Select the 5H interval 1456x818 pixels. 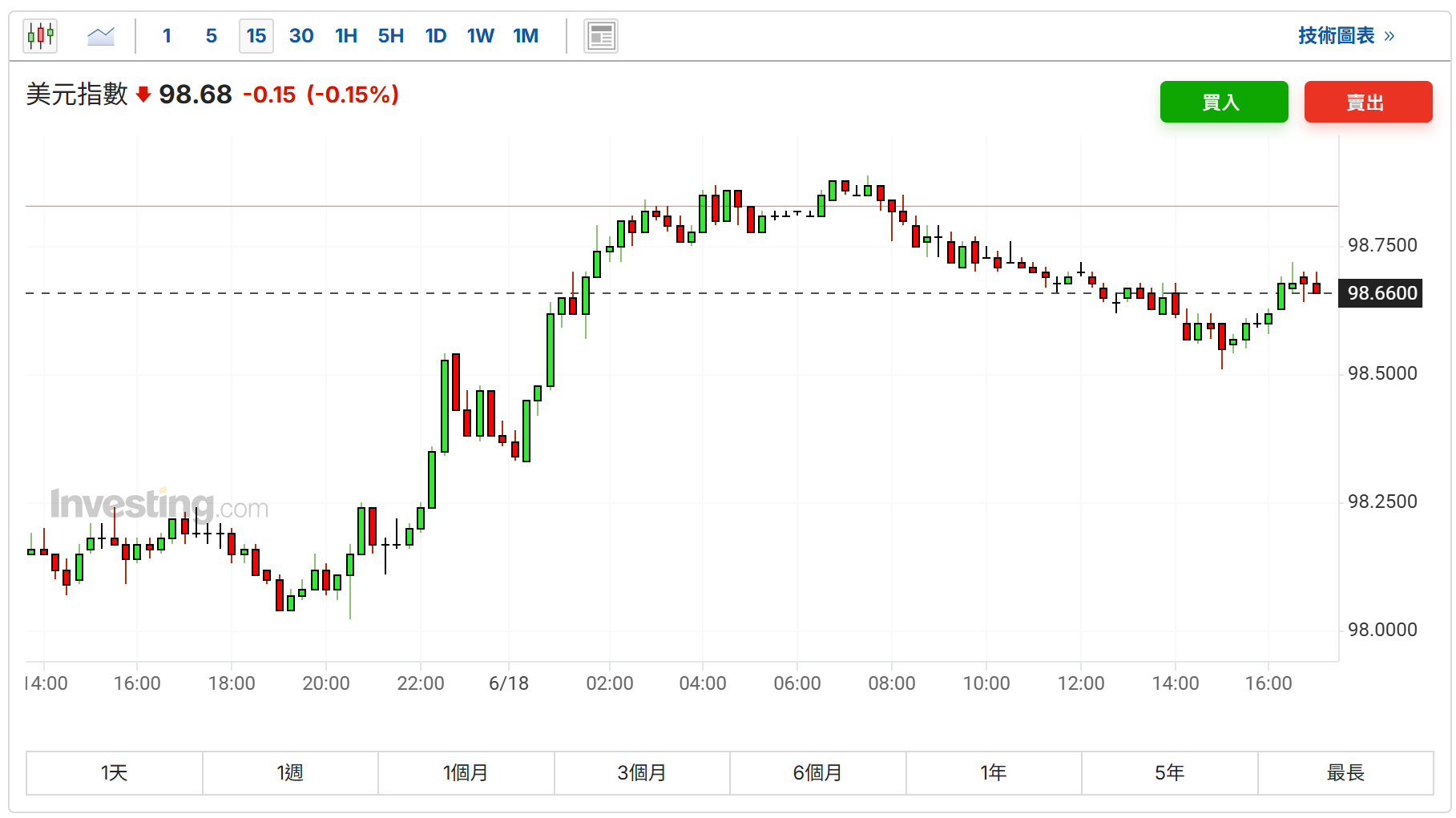391,36
